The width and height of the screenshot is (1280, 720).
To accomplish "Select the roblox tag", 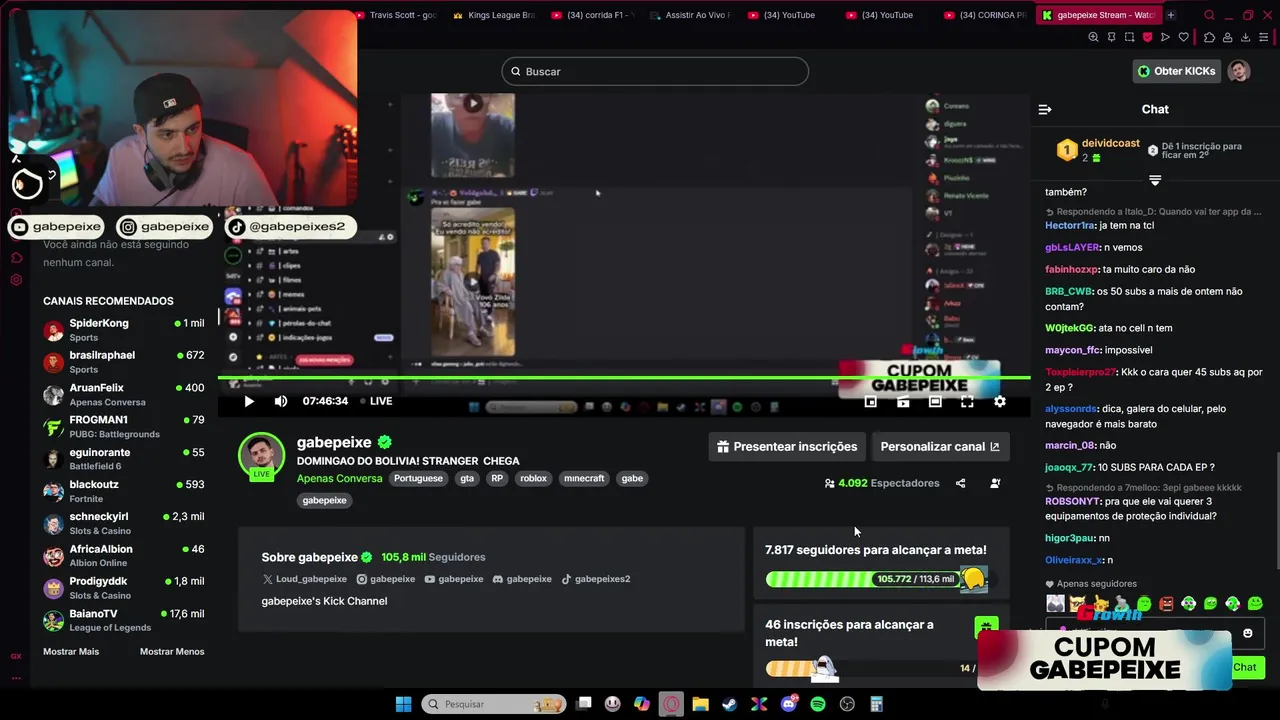I will click(x=534, y=478).
